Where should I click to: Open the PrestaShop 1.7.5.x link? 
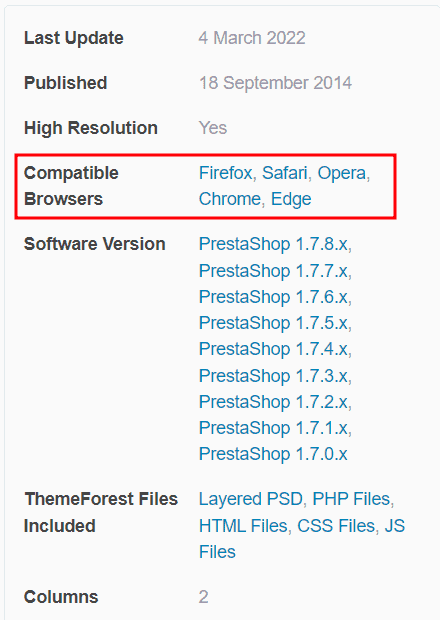274,323
